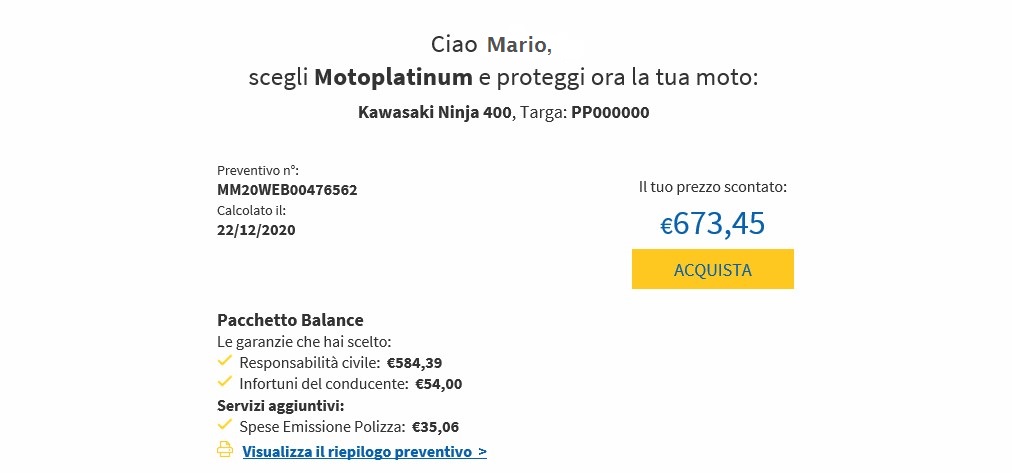Click the Infortuni del conducente price €54,00
The height and width of the screenshot is (473, 1012).
pos(438,384)
